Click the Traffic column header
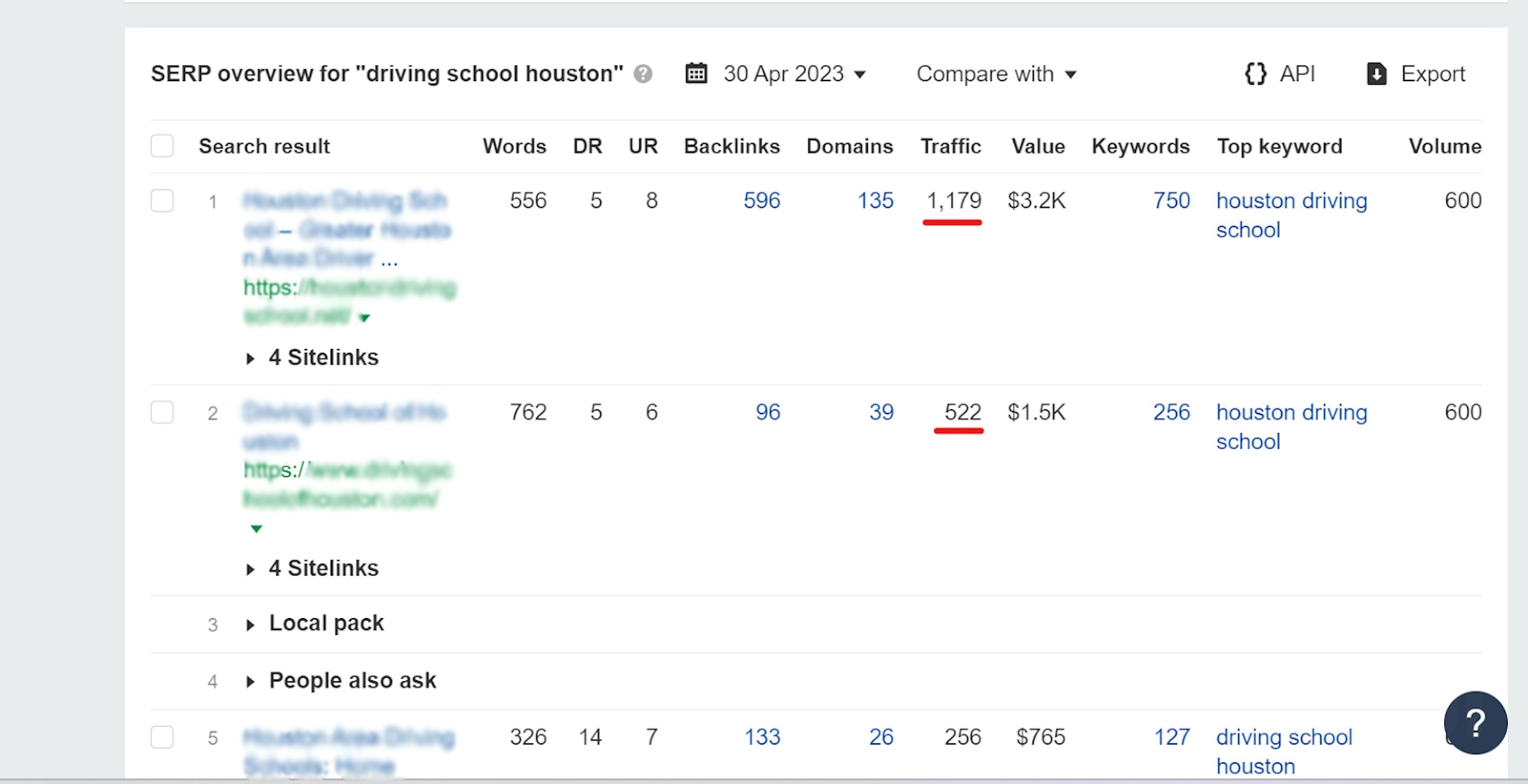The width and height of the screenshot is (1528, 784). point(950,146)
